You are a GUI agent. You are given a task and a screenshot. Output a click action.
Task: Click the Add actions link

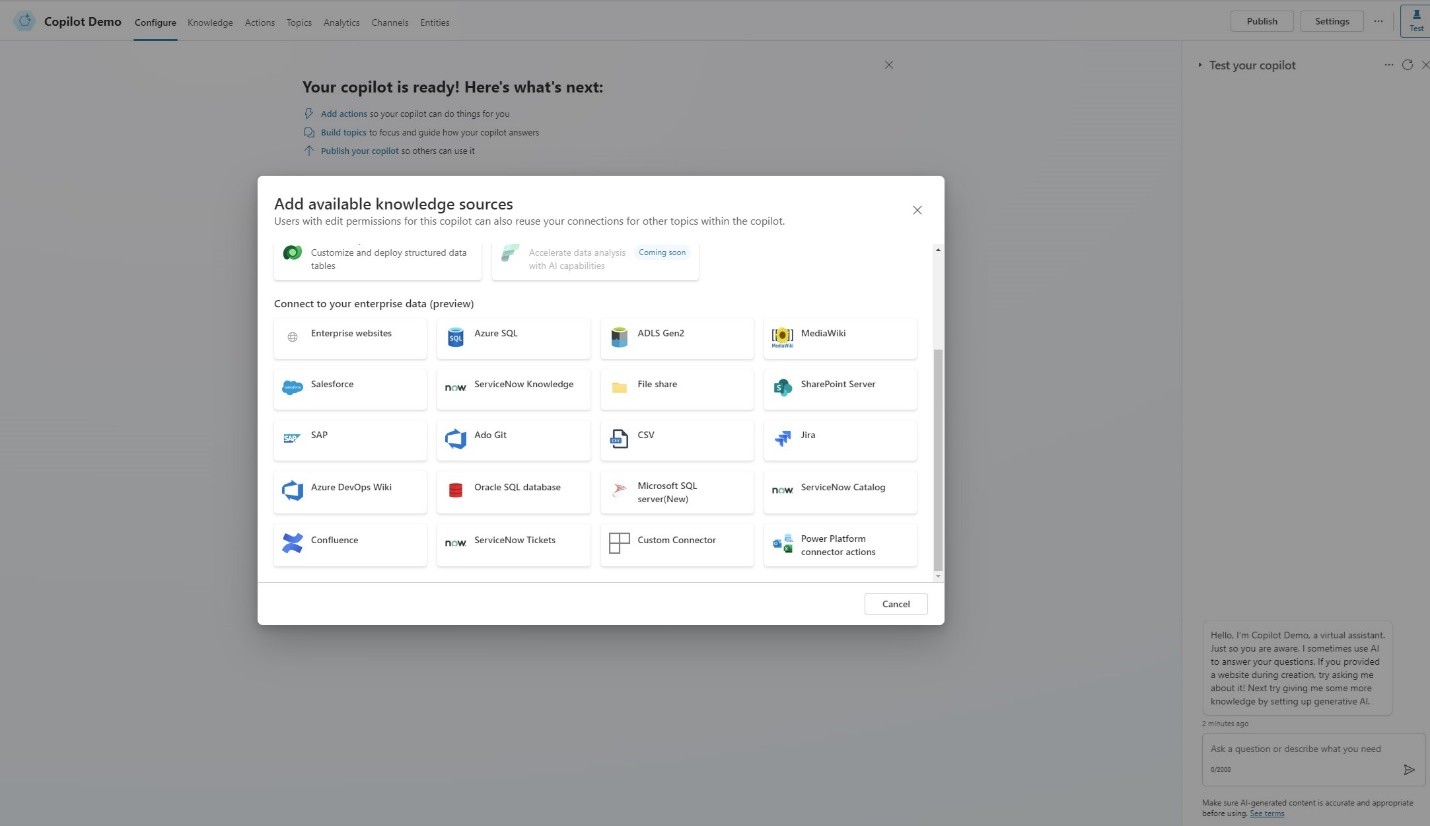(344, 114)
